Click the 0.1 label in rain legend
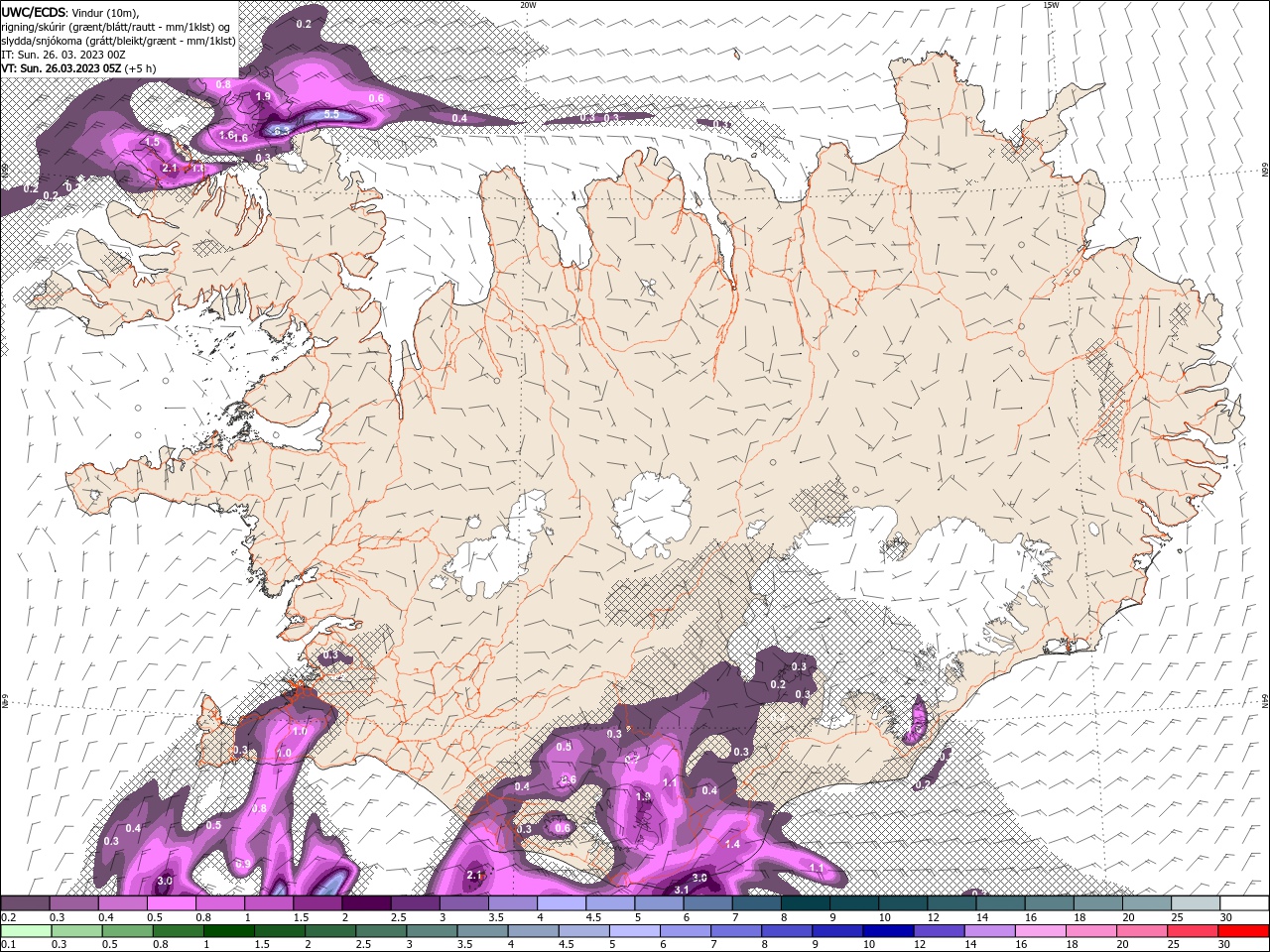Viewport: 1270px width, 952px height. [x=8, y=944]
